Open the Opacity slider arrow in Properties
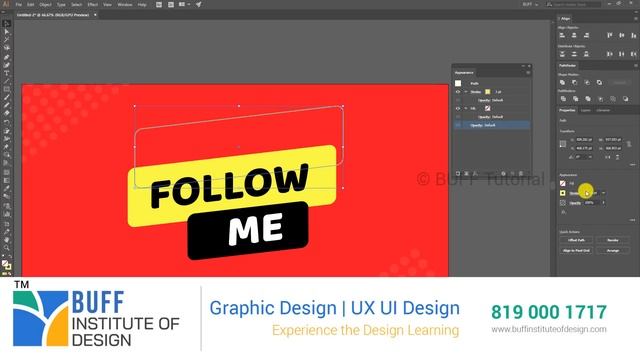The width and height of the screenshot is (640, 360). coord(603,202)
